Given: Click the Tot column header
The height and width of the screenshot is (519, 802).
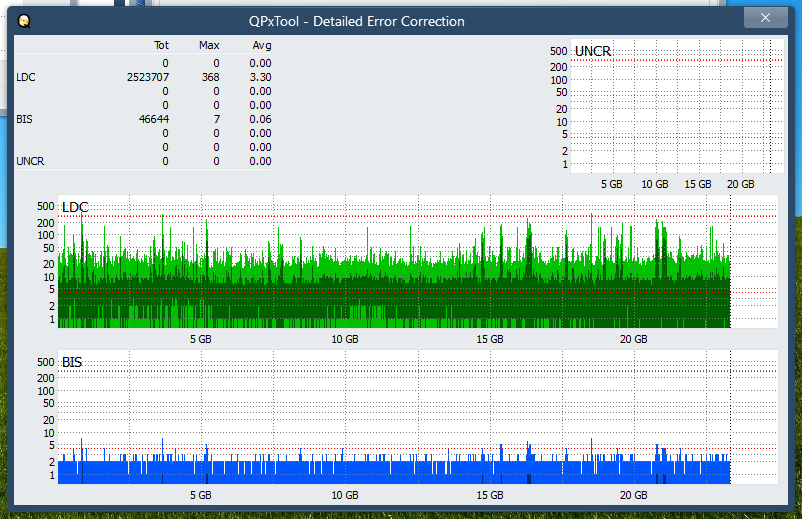Looking at the screenshot, I should tap(161, 45).
